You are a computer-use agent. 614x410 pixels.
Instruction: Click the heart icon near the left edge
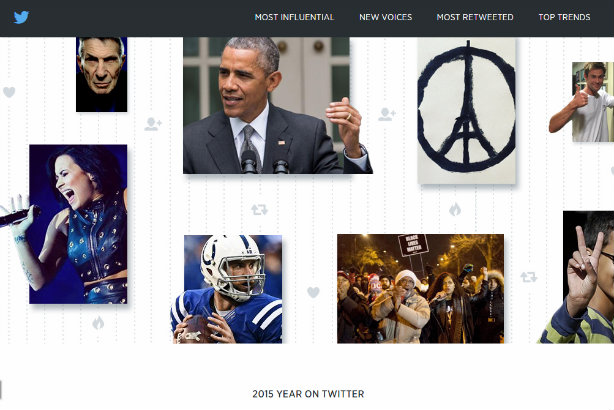[x=9, y=92]
